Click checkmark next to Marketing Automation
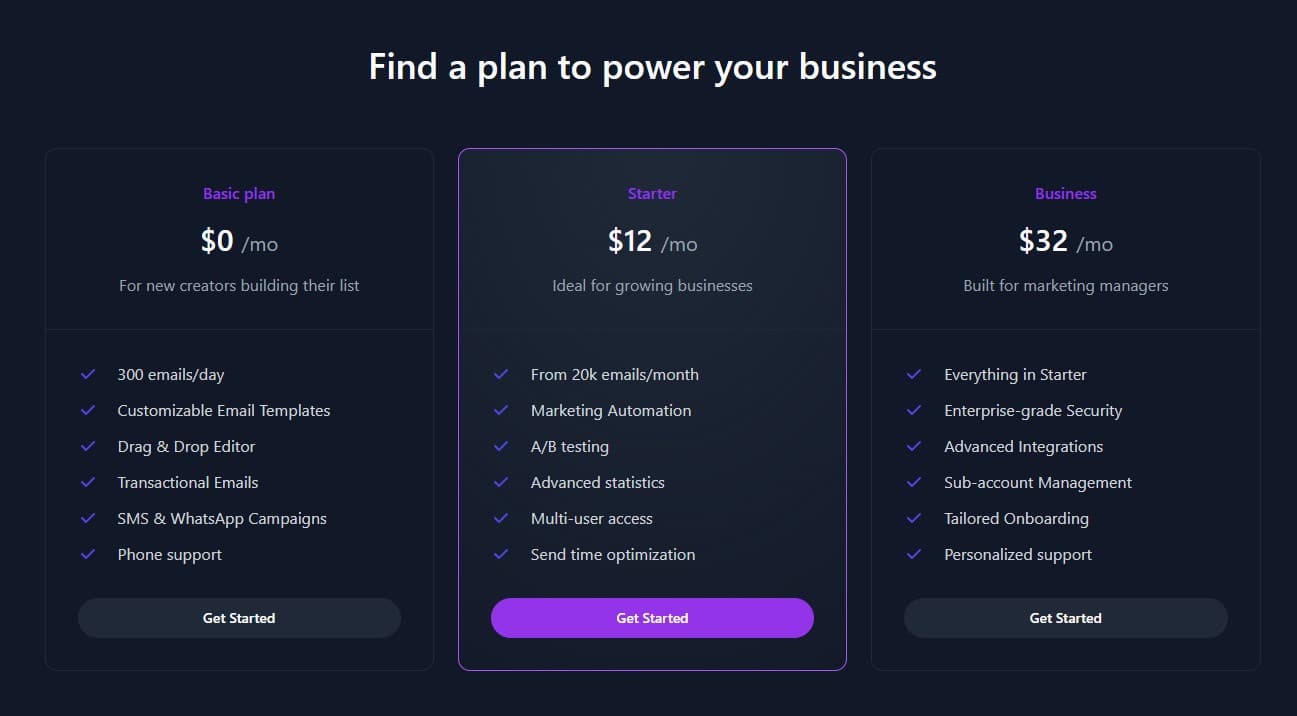 coord(501,410)
